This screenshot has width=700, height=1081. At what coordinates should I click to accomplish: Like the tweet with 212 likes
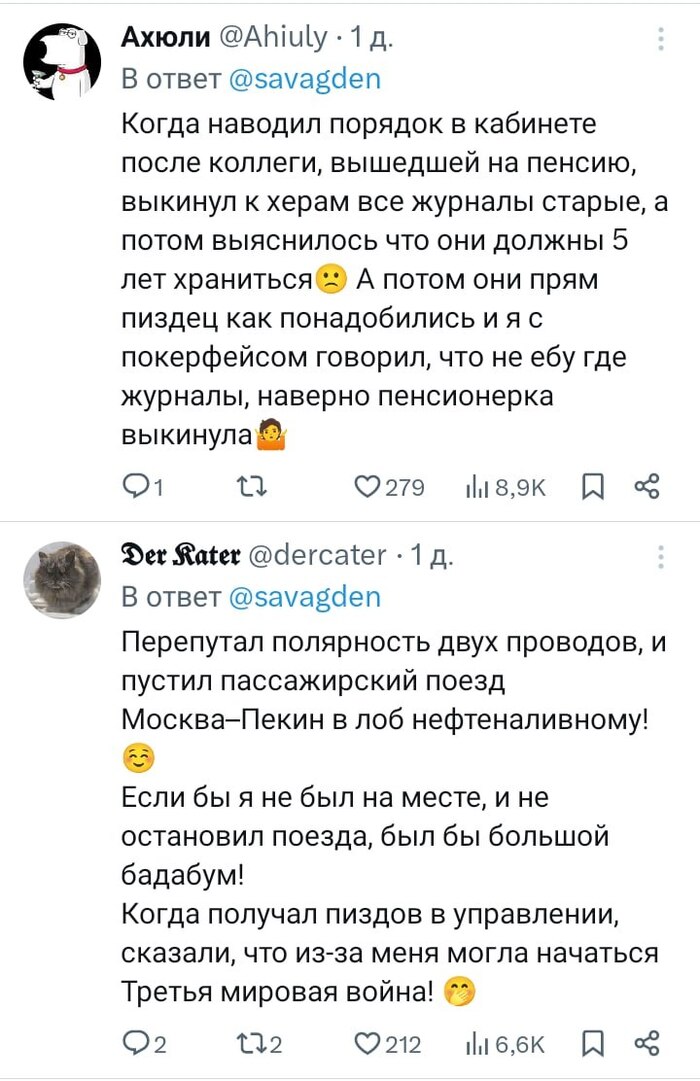coord(370,1044)
